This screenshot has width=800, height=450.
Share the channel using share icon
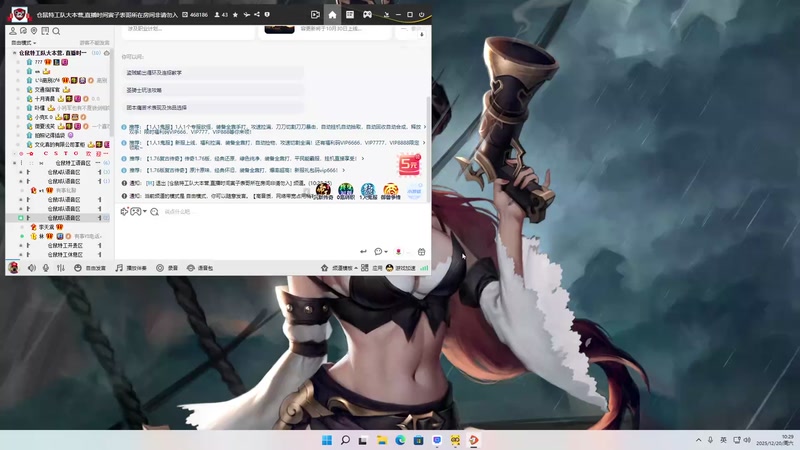[257, 15]
